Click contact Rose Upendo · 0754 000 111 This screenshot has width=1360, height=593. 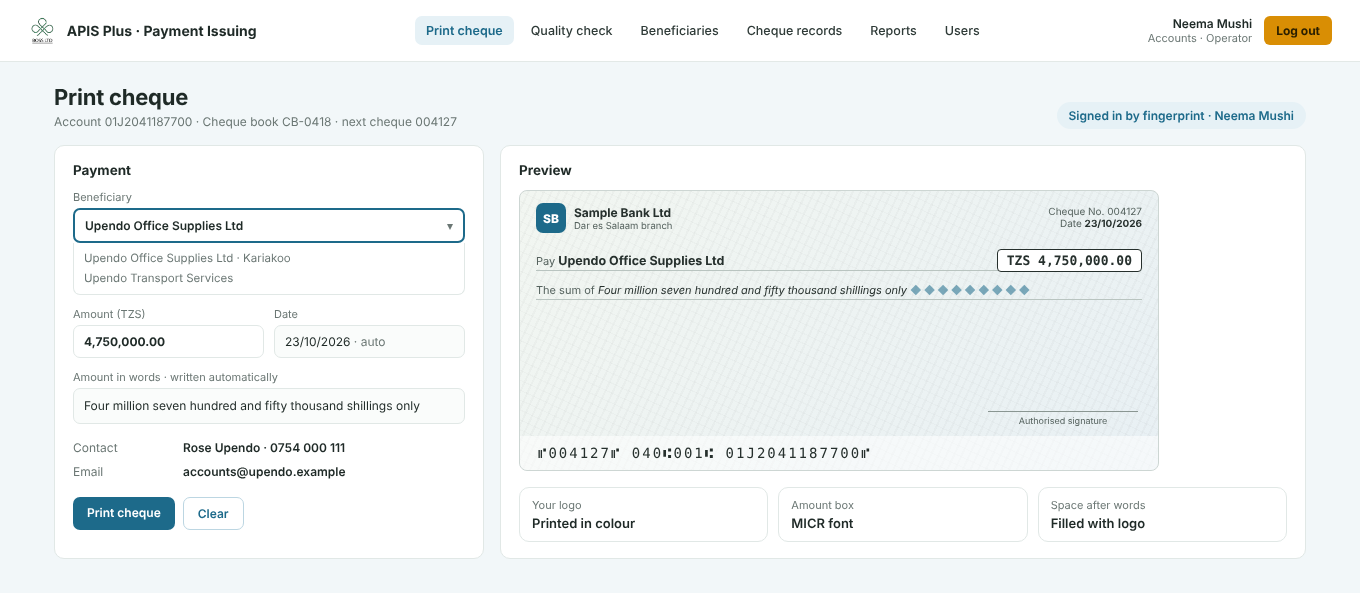264,448
